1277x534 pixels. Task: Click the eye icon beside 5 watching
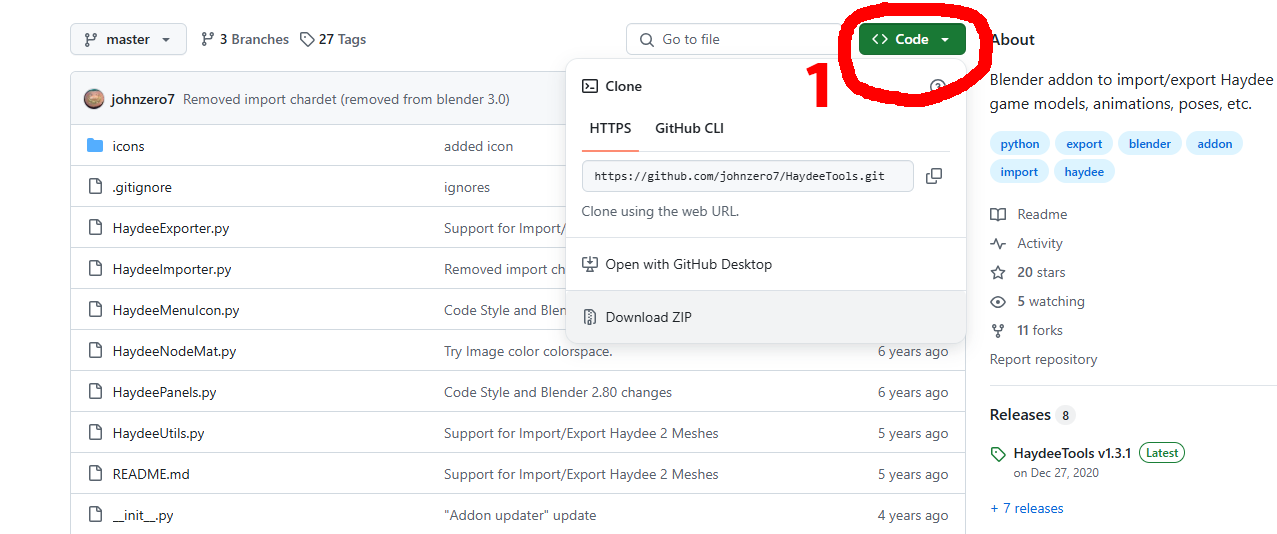(x=998, y=302)
